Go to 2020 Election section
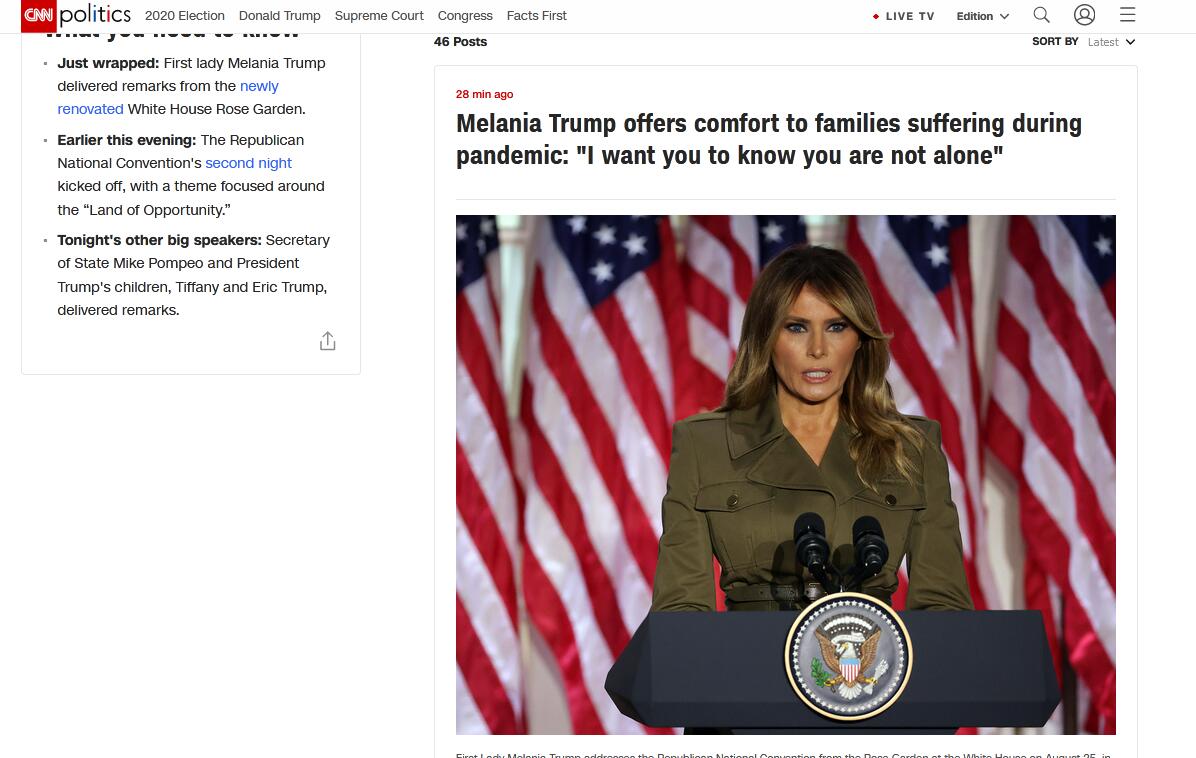The height and width of the screenshot is (758, 1196). (x=185, y=15)
